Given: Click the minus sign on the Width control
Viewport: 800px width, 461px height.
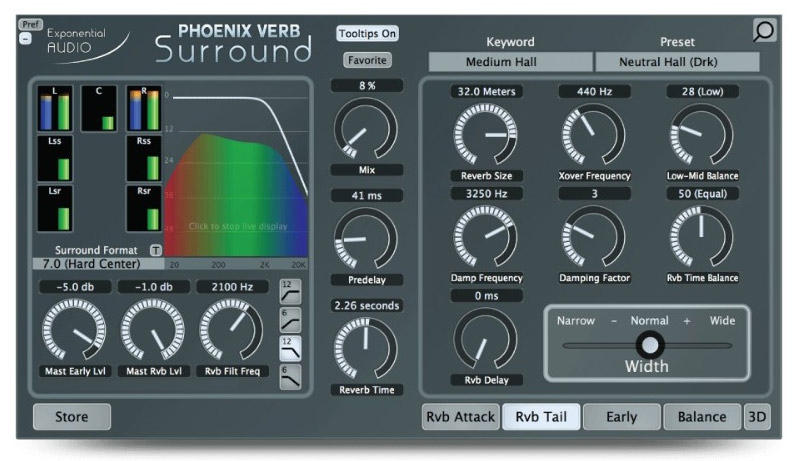Looking at the screenshot, I should 614,321.
